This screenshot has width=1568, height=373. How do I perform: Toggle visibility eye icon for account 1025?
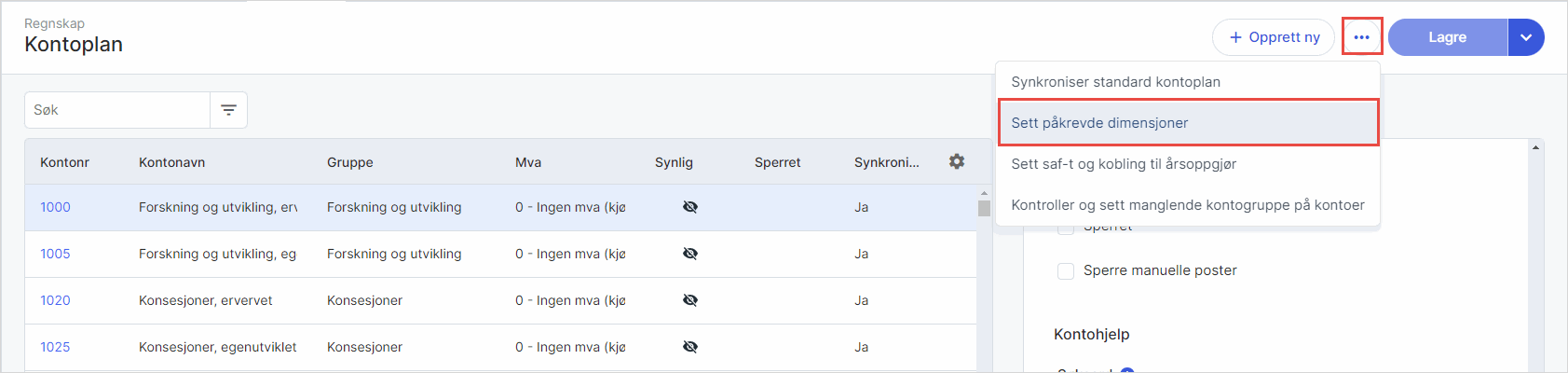pos(689,347)
